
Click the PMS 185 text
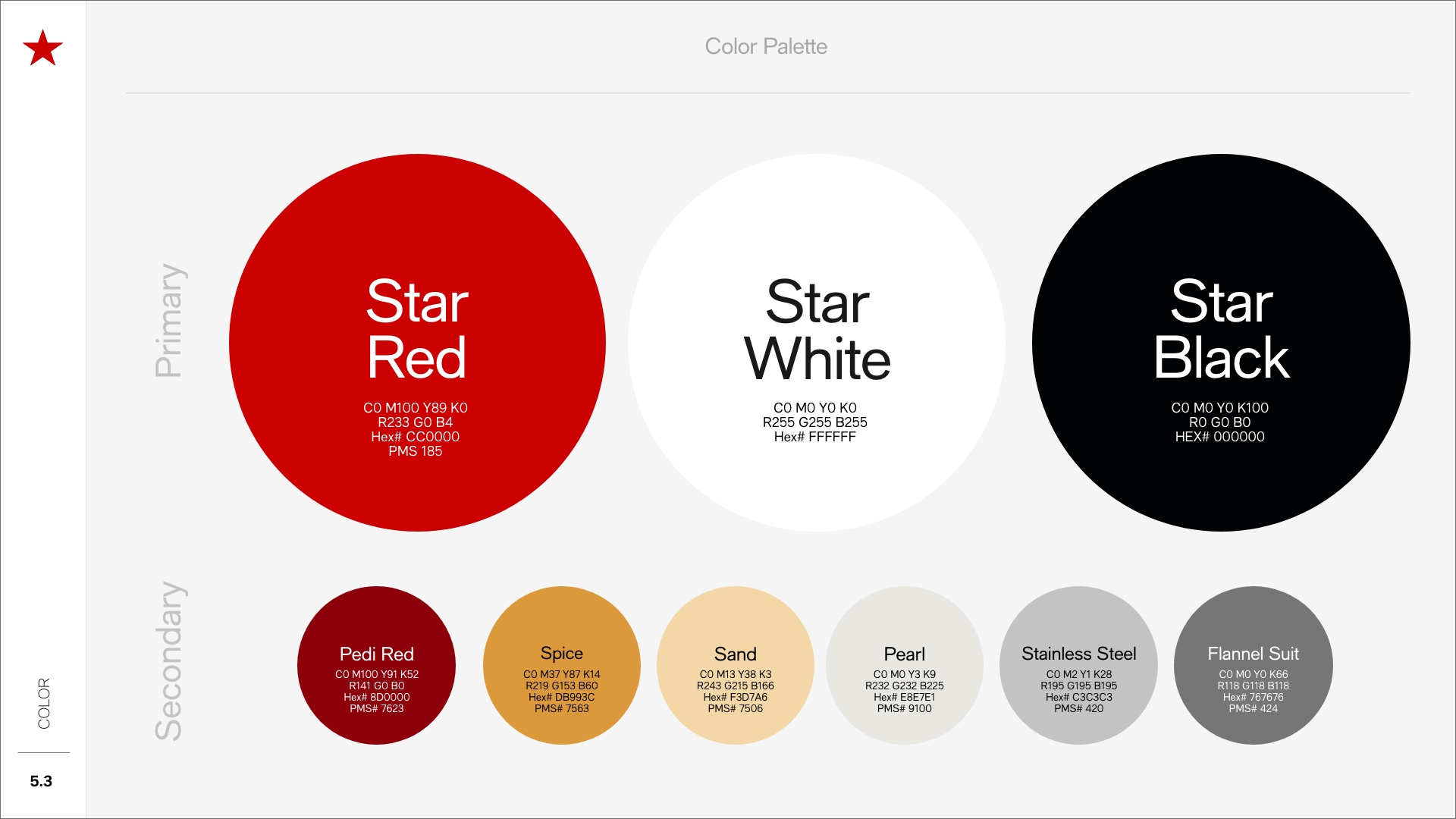(x=415, y=451)
